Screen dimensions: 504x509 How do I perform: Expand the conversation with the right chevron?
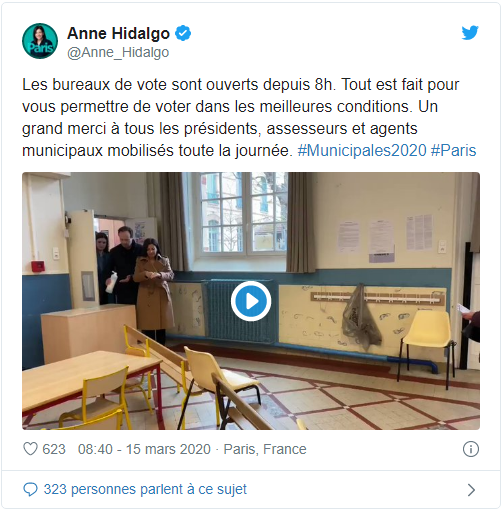click(471, 490)
